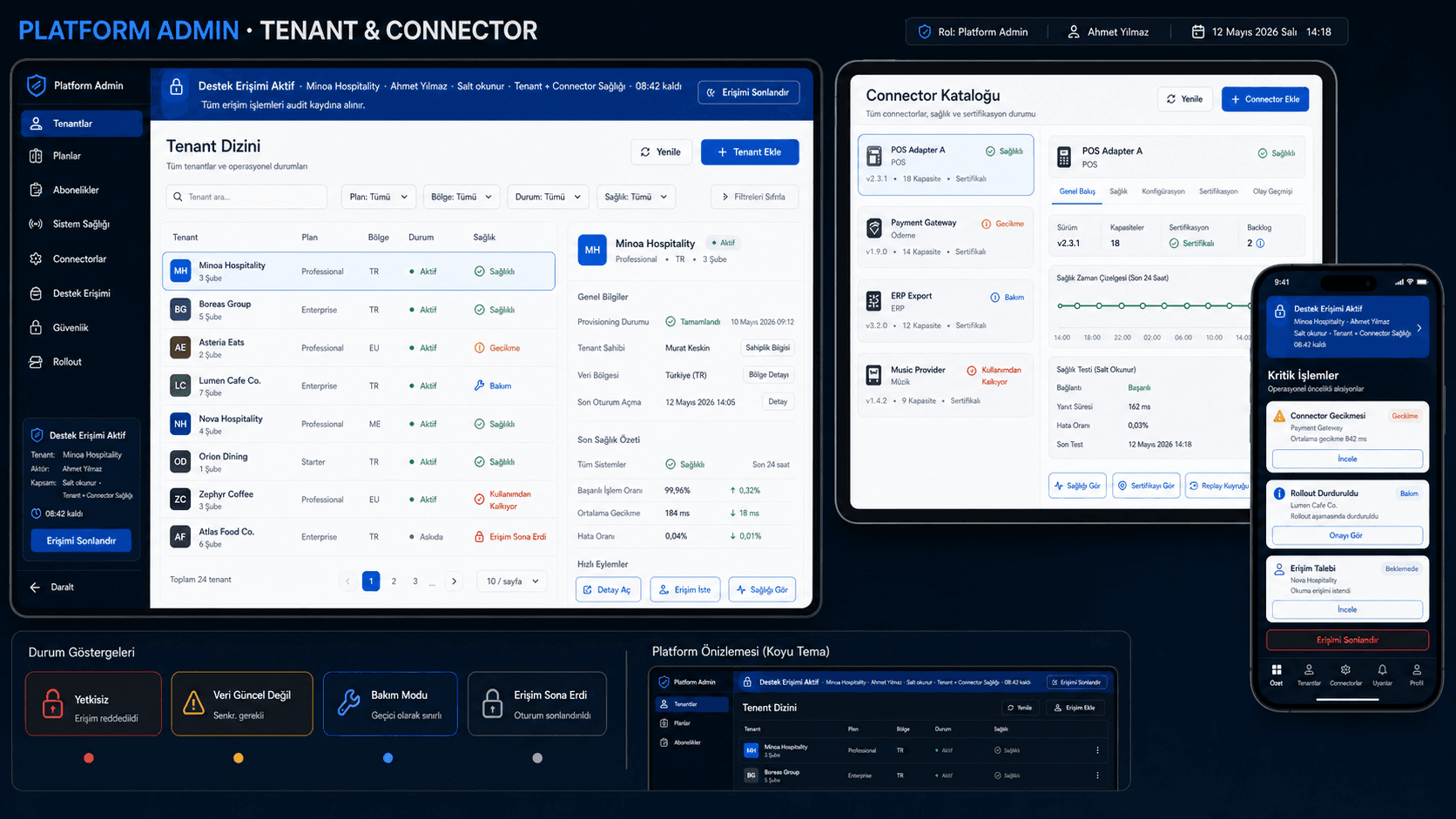Open Profil icon on phone nav bar
The width and height of the screenshot is (1456, 819).
1417,675
